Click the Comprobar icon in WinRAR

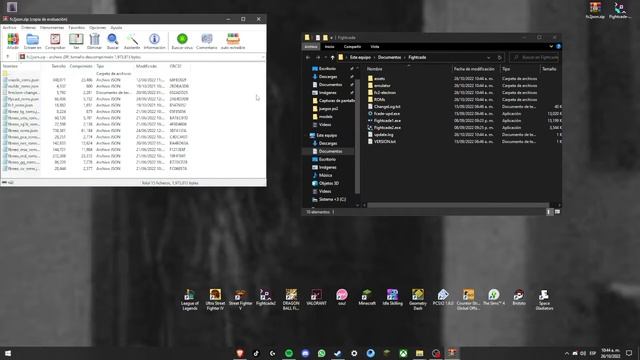click(55, 41)
